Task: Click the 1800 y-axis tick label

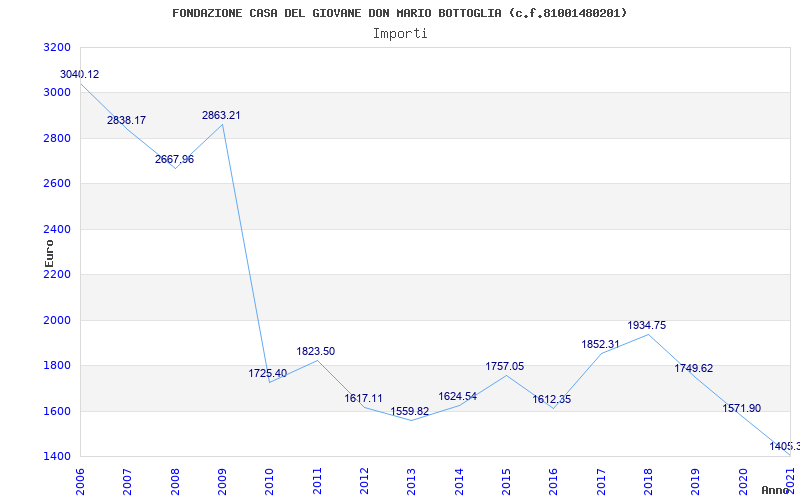Action: pos(57,366)
